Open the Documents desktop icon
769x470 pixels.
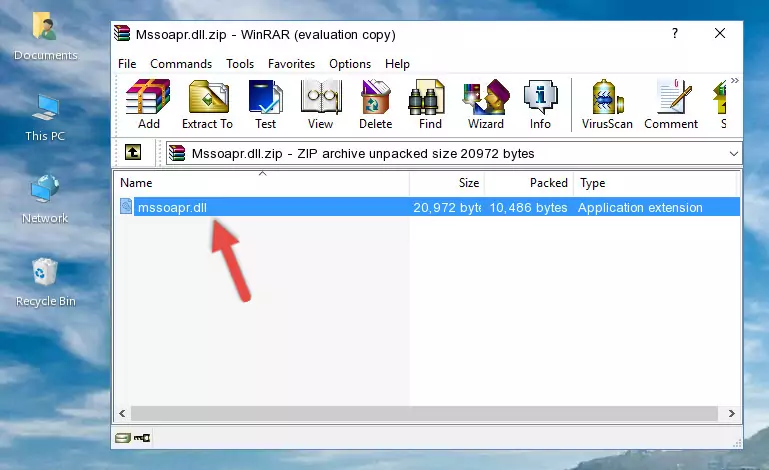click(x=46, y=37)
